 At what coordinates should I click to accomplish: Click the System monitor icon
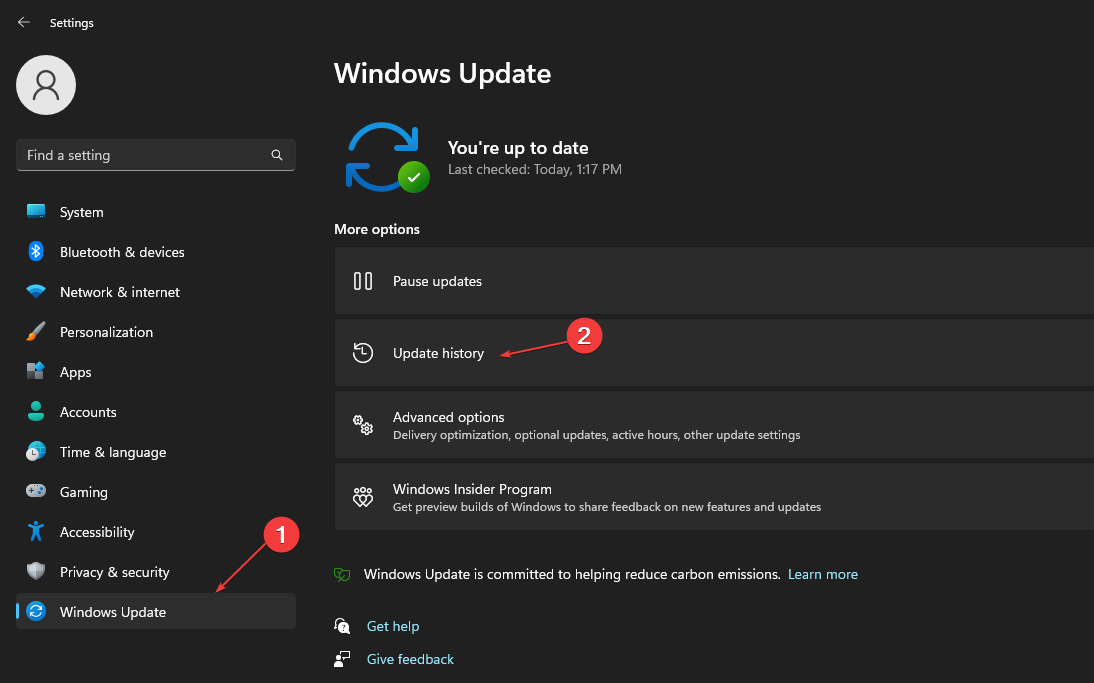pyautogui.click(x=36, y=211)
